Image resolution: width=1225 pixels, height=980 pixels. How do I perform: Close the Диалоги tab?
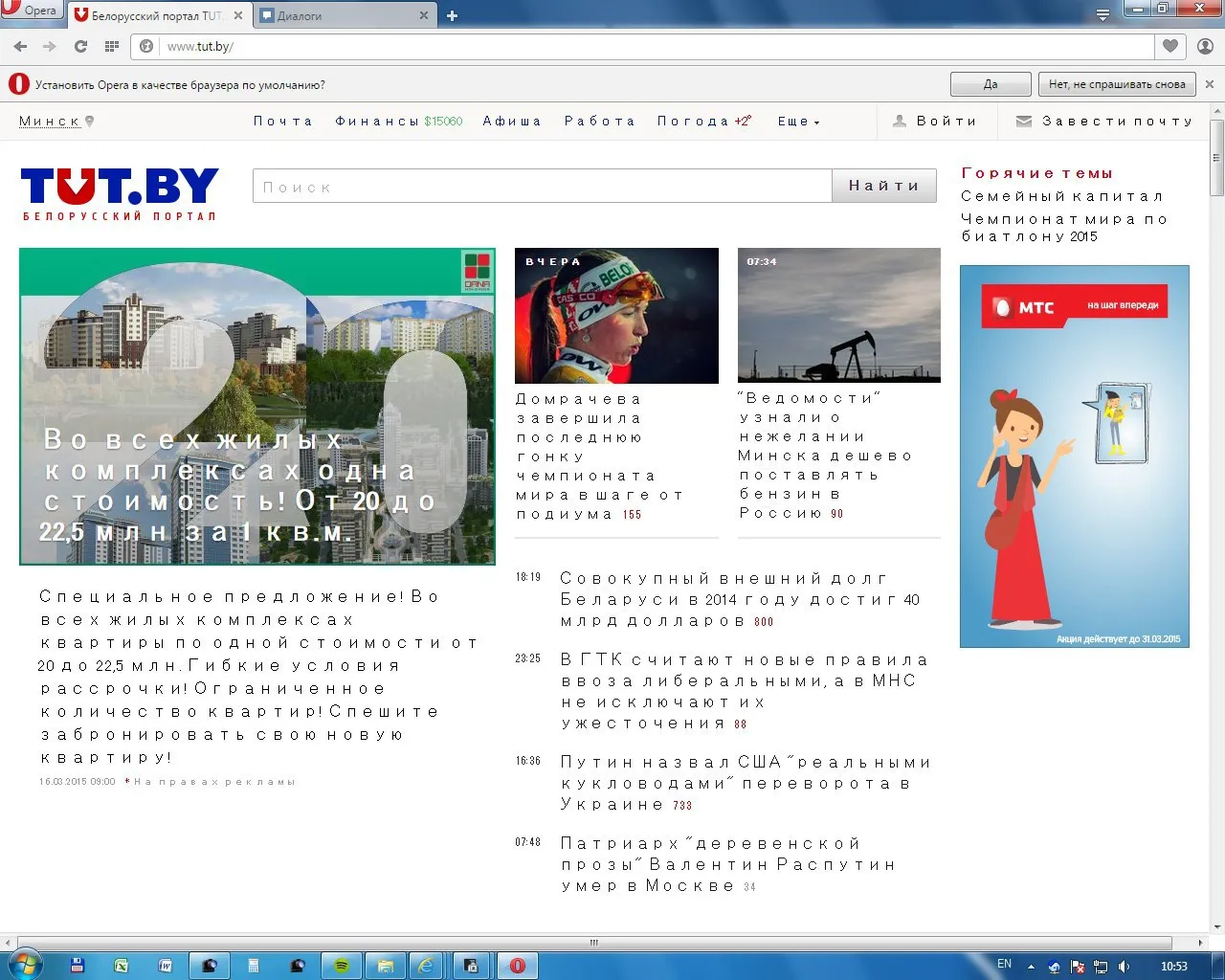[424, 15]
